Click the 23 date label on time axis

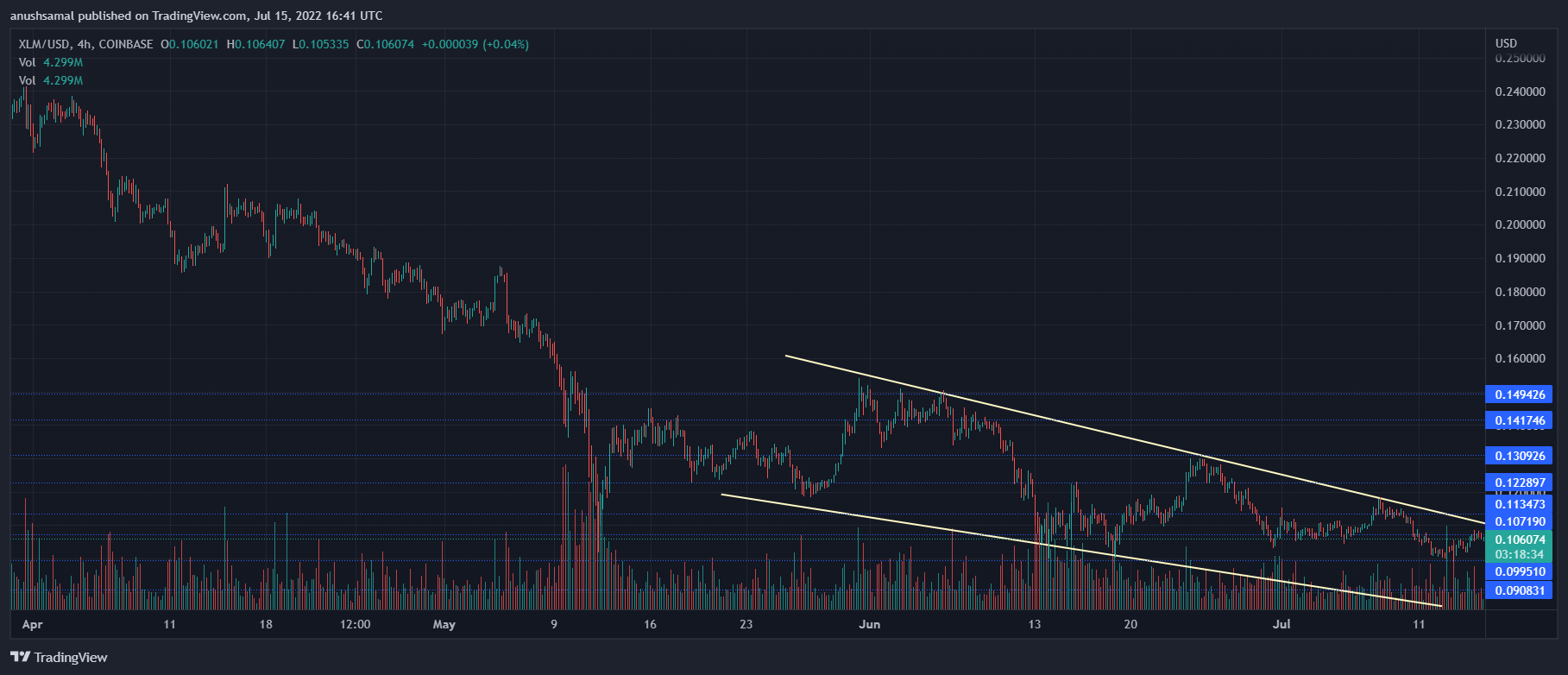pyautogui.click(x=746, y=624)
